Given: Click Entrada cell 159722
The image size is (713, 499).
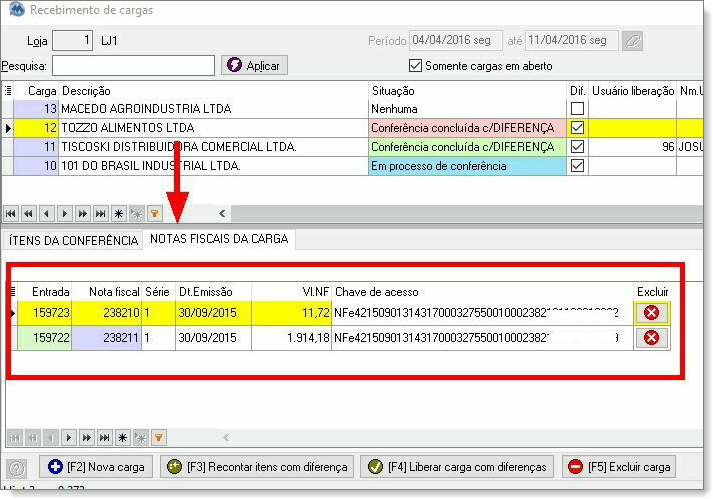Looking at the screenshot, I should pyautogui.click(x=45, y=338).
